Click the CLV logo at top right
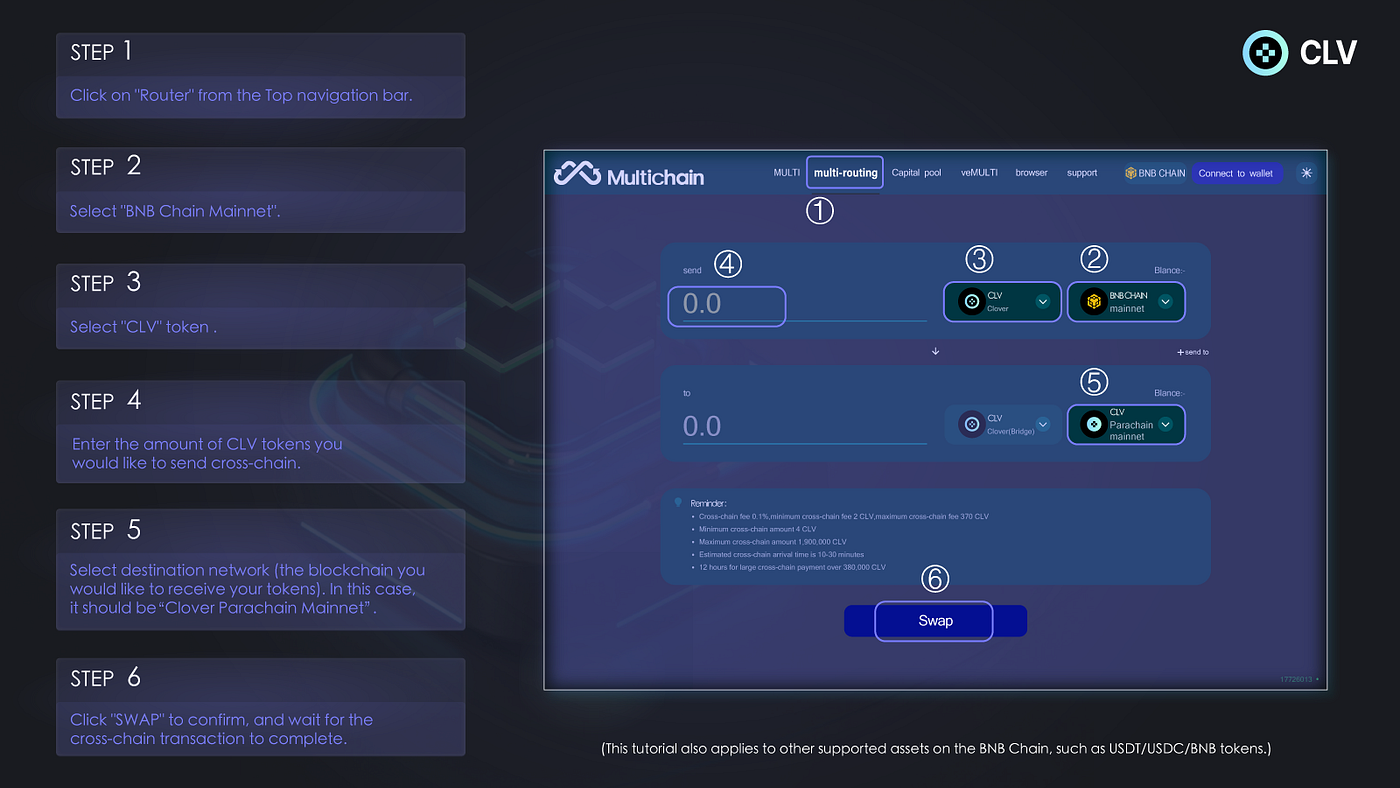Image resolution: width=1400 pixels, height=788 pixels. point(1299,53)
